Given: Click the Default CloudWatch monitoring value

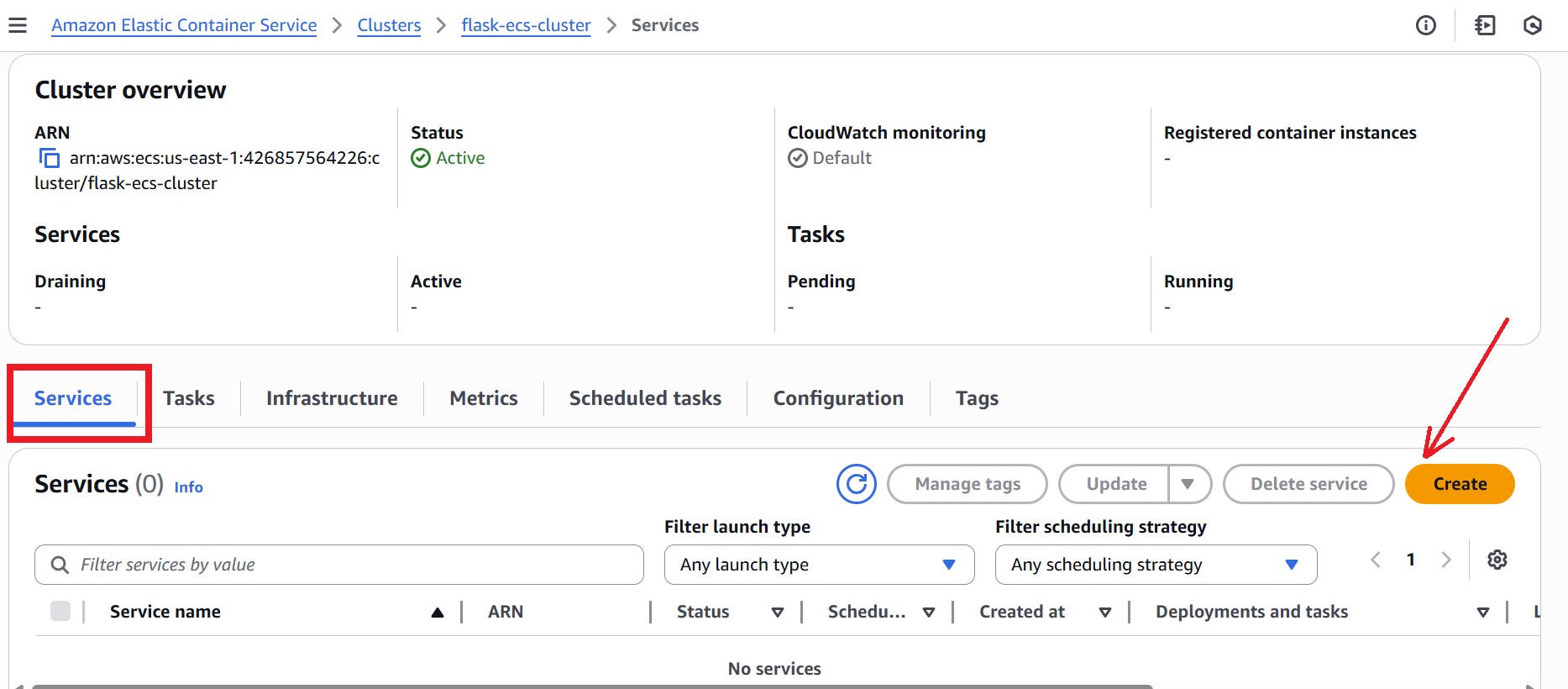Looking at the screenshot, I should click(x=842, y=158).
